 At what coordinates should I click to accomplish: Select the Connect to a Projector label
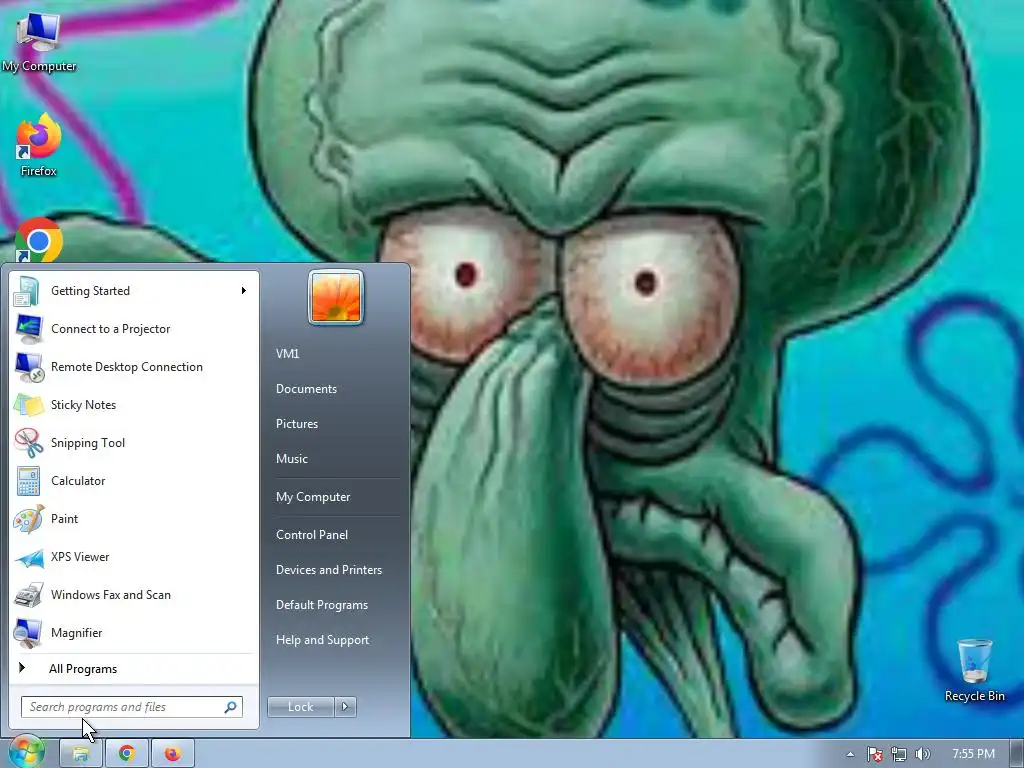(x=110, y=328)
